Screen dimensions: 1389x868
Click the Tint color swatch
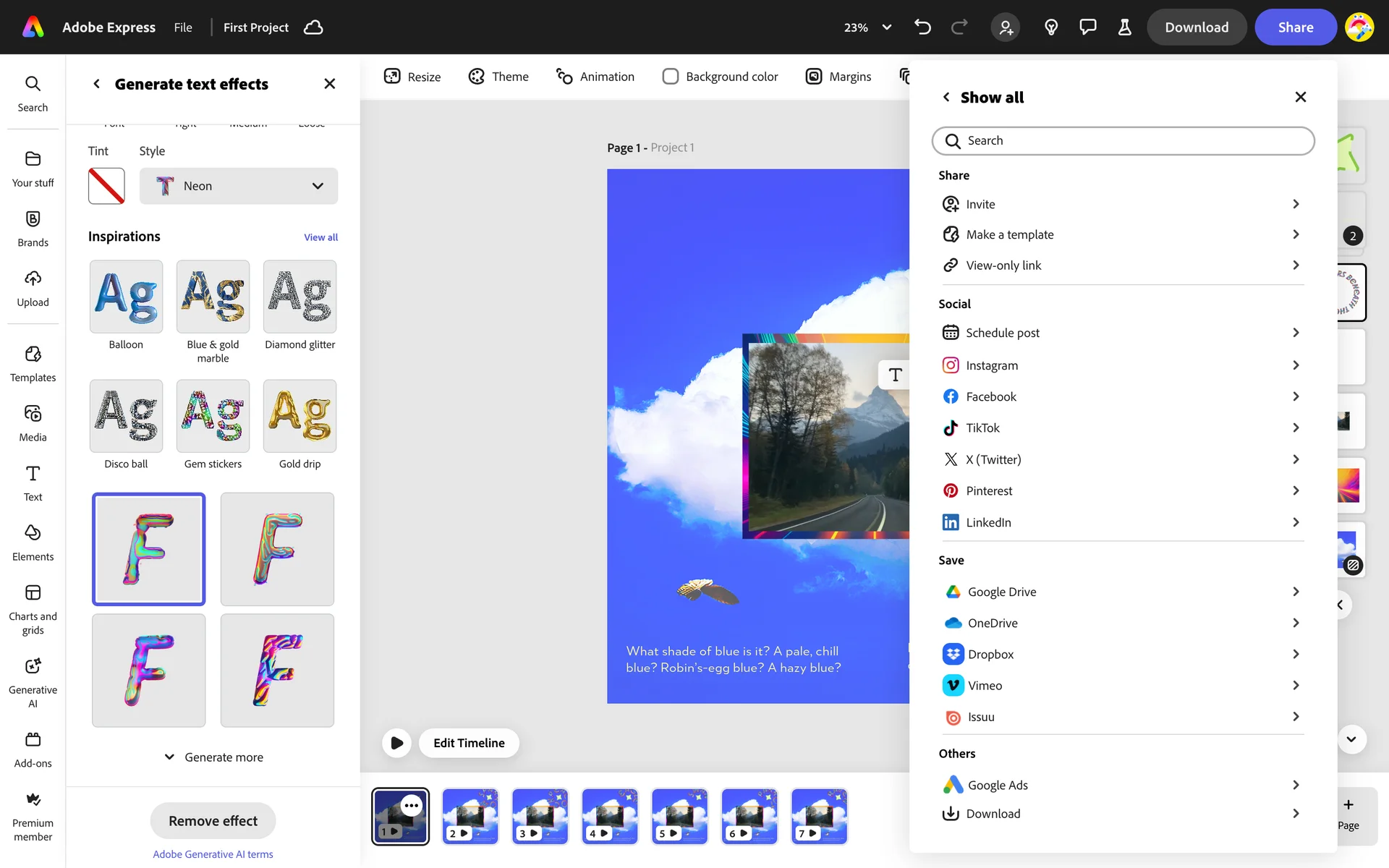[106, 186]
